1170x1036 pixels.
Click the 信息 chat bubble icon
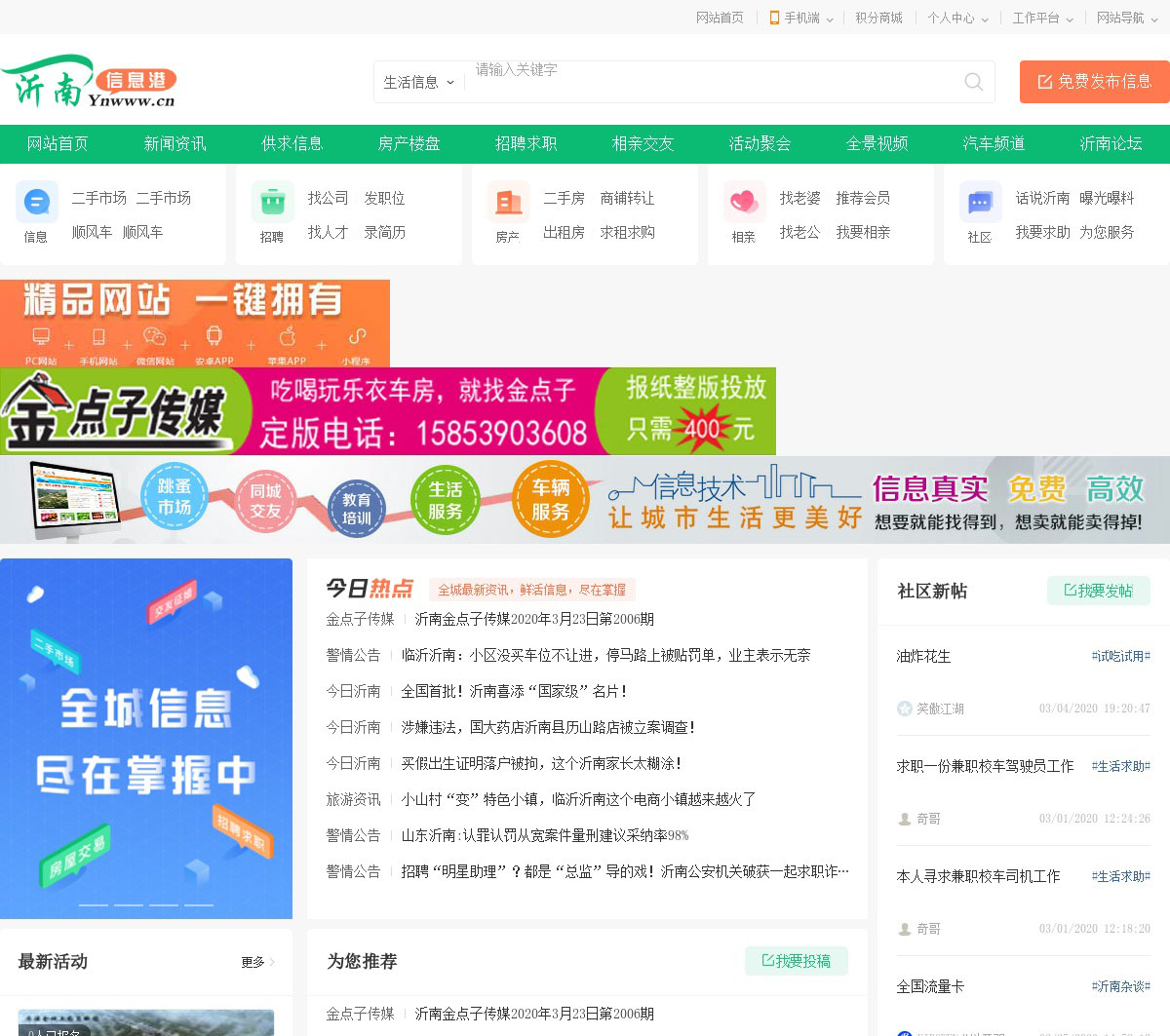[x=37, y=203]
